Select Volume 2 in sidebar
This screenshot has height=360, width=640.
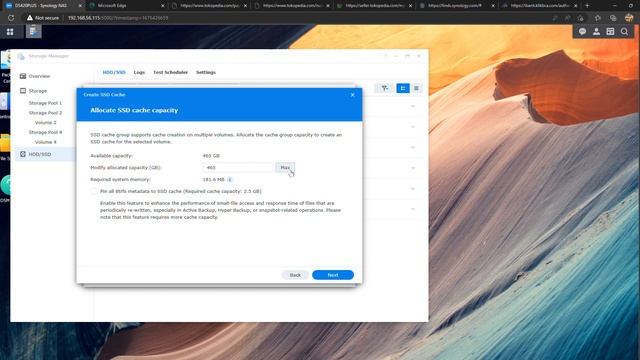45,123
